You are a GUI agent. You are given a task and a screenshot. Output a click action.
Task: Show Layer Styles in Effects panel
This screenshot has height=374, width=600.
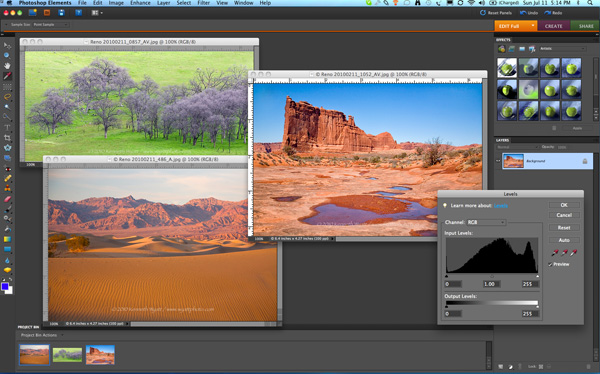[512, 49]
